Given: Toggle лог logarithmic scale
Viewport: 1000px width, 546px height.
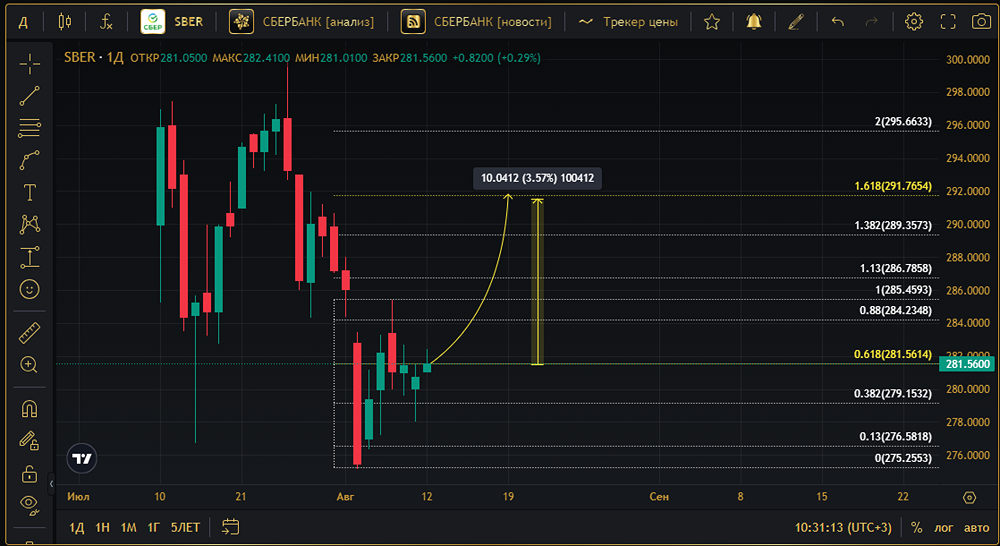Looking at the screenshot, I should coord(944,528).
